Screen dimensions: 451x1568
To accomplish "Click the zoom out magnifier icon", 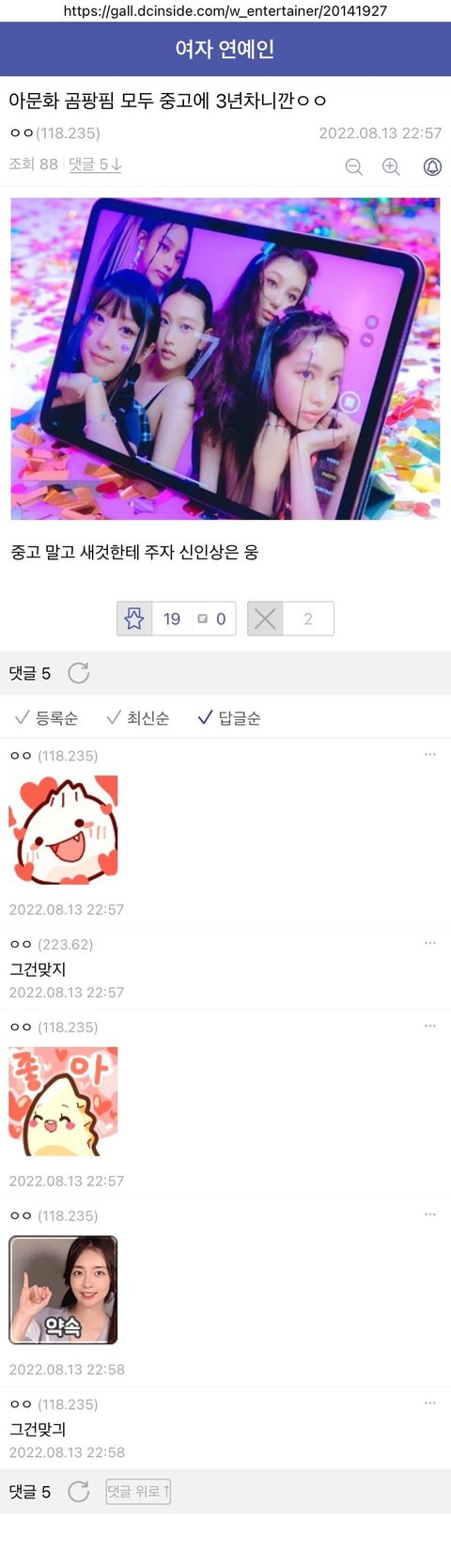I will click(x=354, y=166).
